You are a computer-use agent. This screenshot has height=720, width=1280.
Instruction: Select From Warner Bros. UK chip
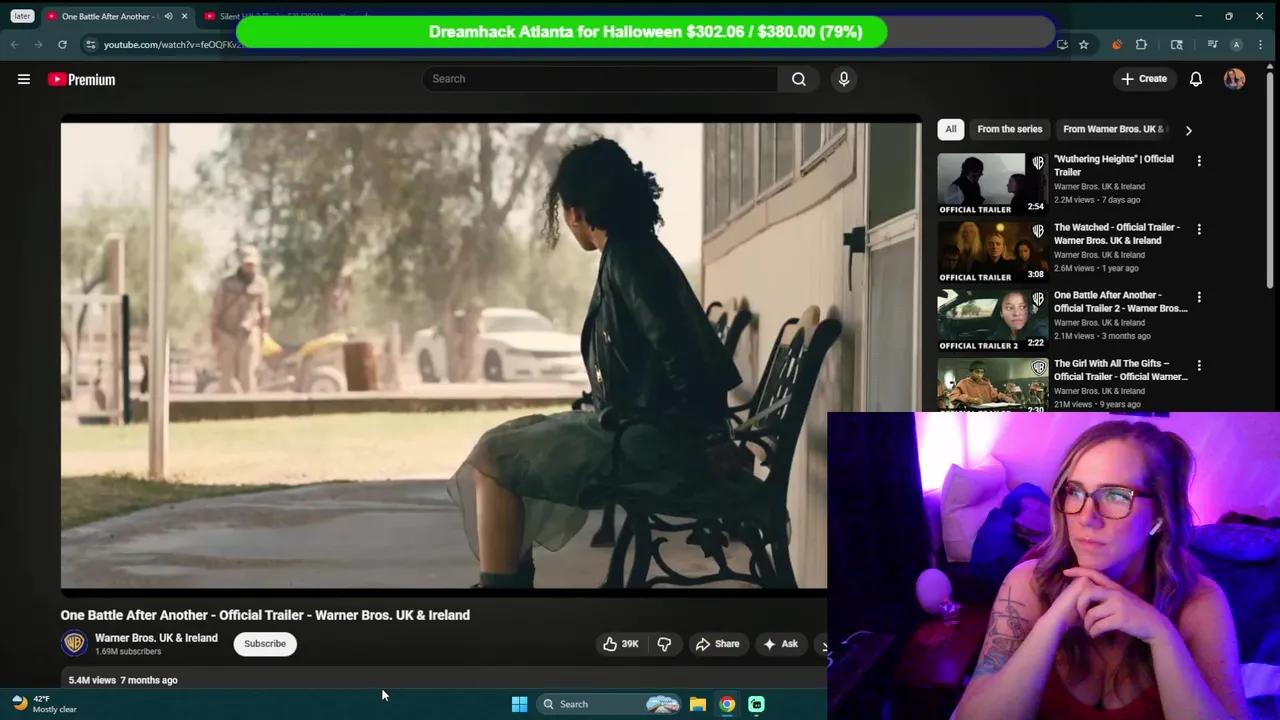pos(1114,129)
